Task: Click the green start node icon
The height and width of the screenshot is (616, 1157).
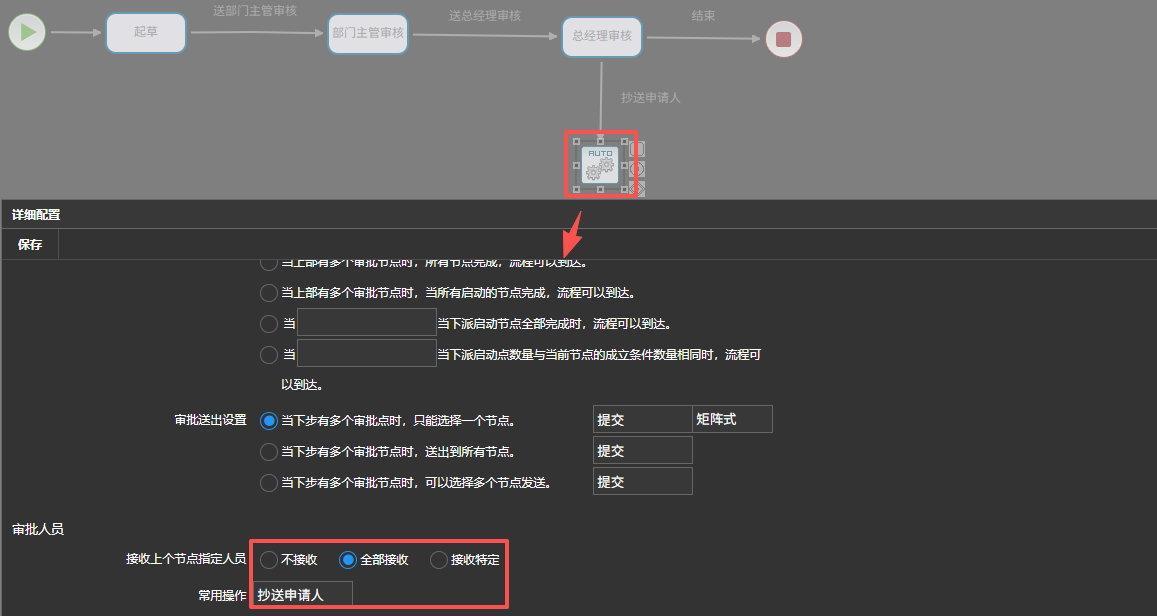Action: [x=28, y=32]
